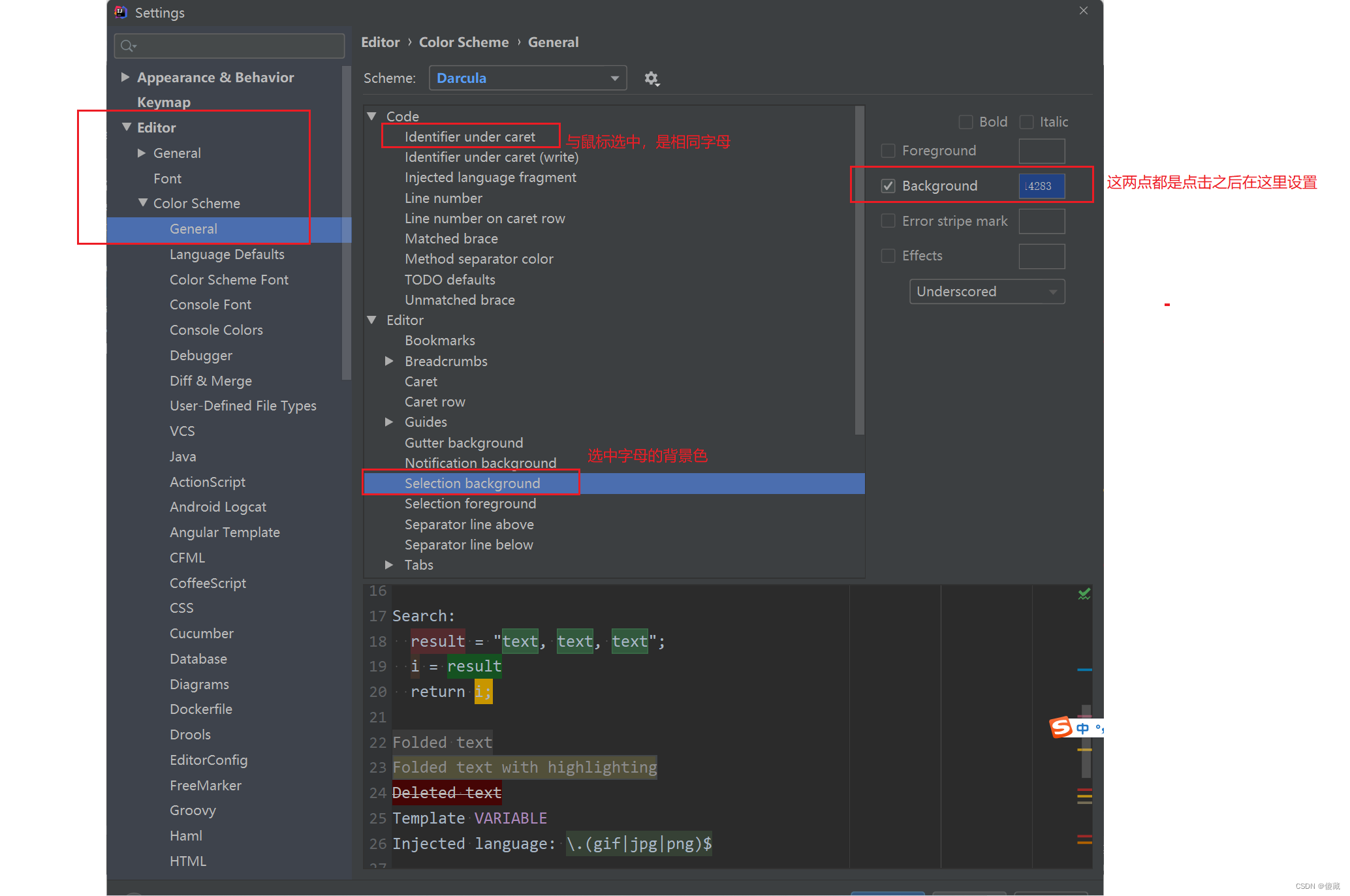The width and height of the screenshot is (1350, 896).
Task: Click the Sogou input method icon
Action: tap(1061, 727)
